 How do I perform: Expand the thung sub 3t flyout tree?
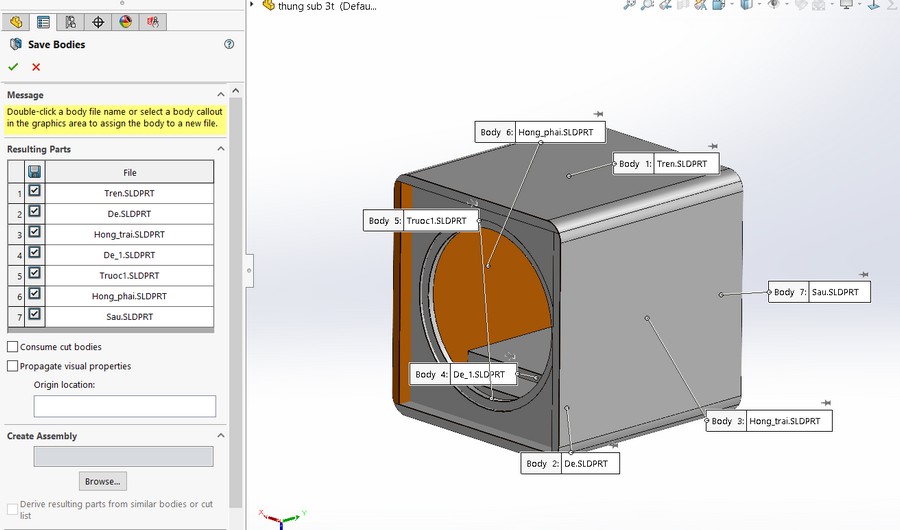tap(252, 5)
